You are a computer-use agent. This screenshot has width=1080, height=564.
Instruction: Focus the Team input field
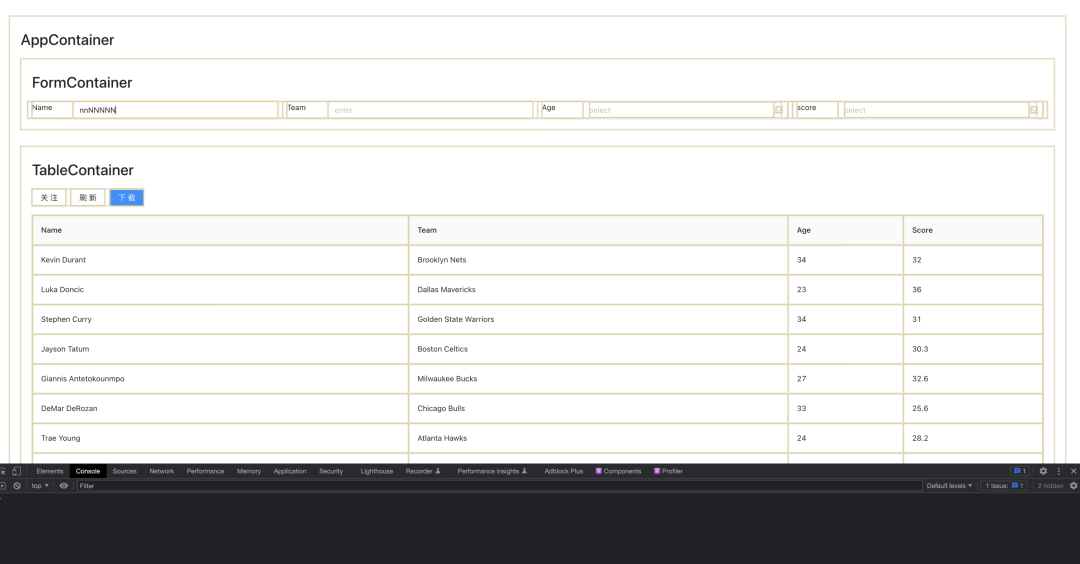pyautogui.click(x=430, y=109)
